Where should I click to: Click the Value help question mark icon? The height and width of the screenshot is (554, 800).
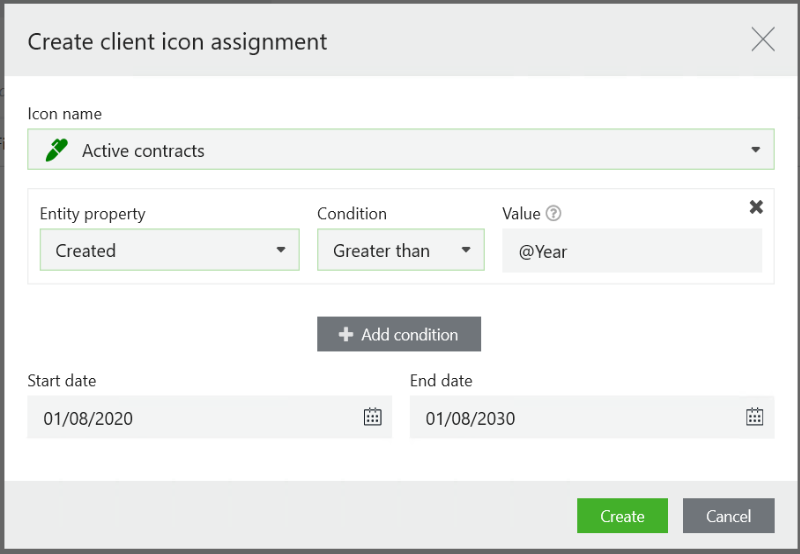[x=553, y=213]
